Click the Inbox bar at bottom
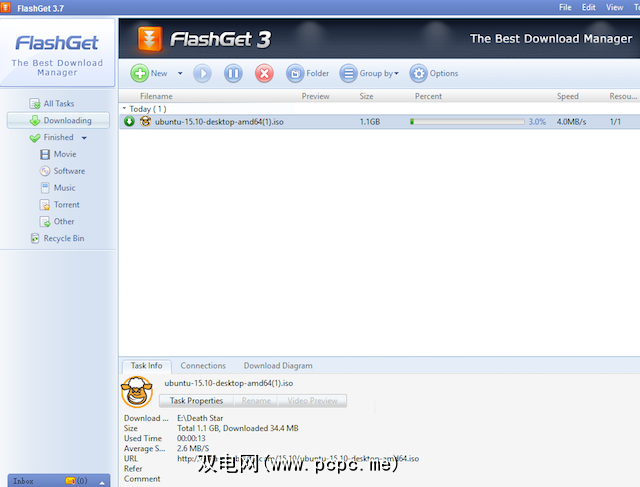The width and height of the screenshot is (640, 487). pos(59,480)
